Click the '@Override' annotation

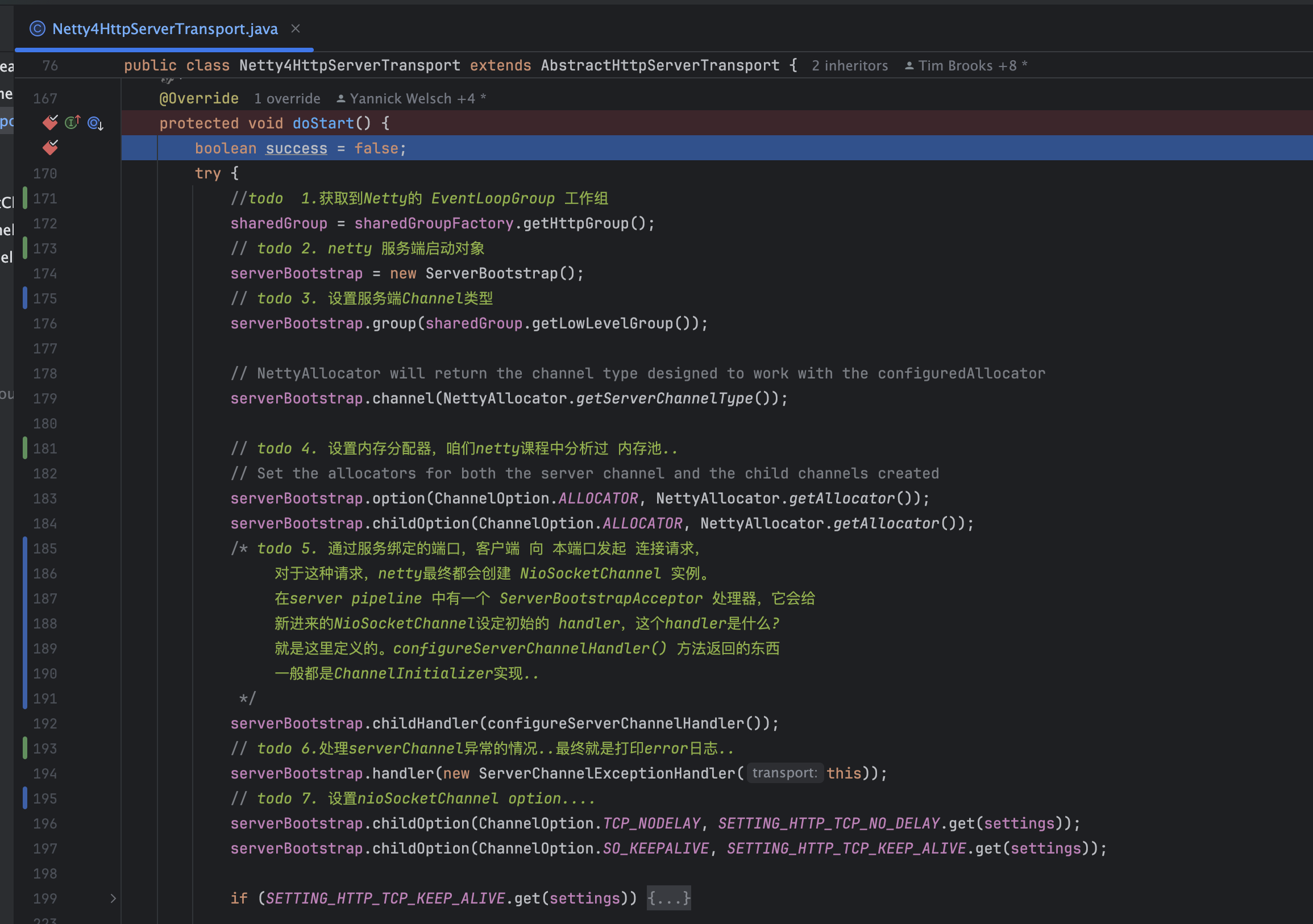(199, 98)
